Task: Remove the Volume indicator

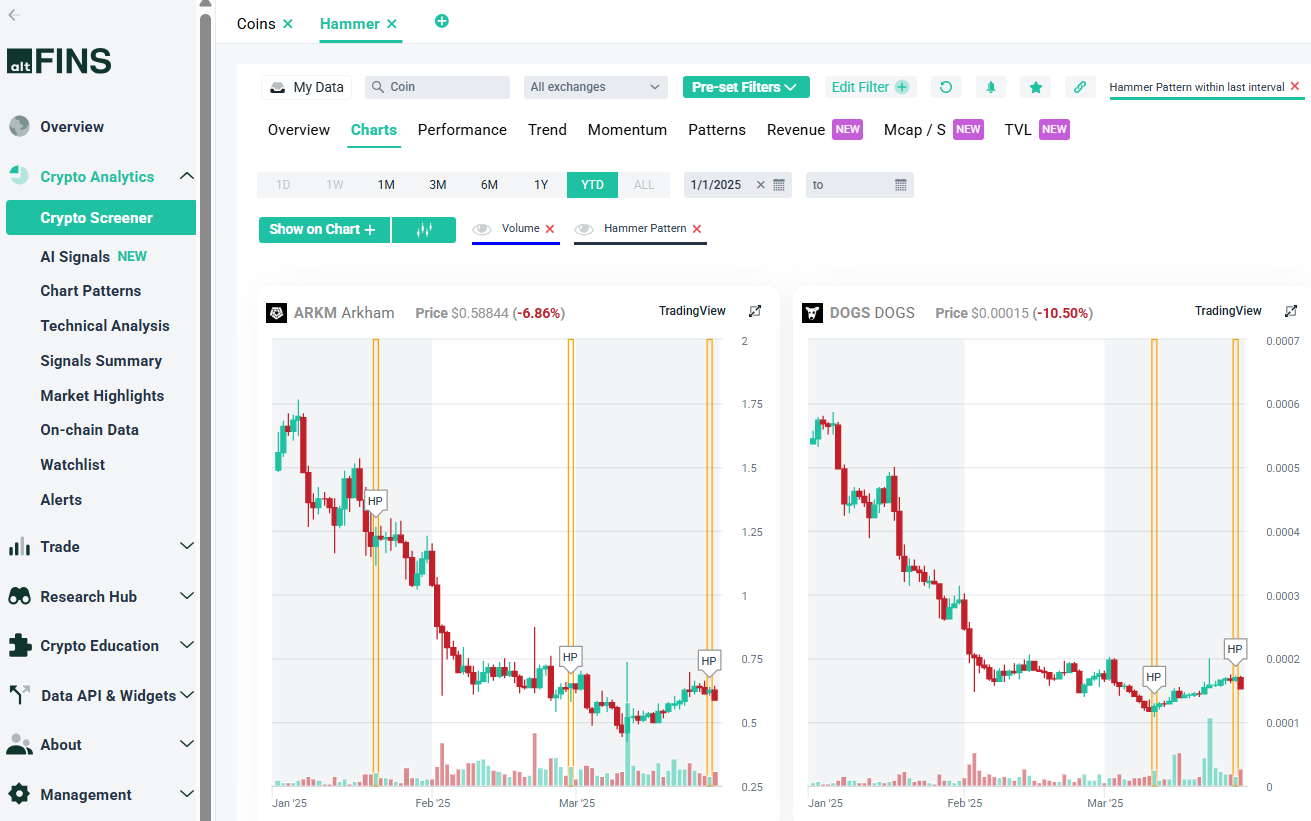Action: tap(550, 229)
